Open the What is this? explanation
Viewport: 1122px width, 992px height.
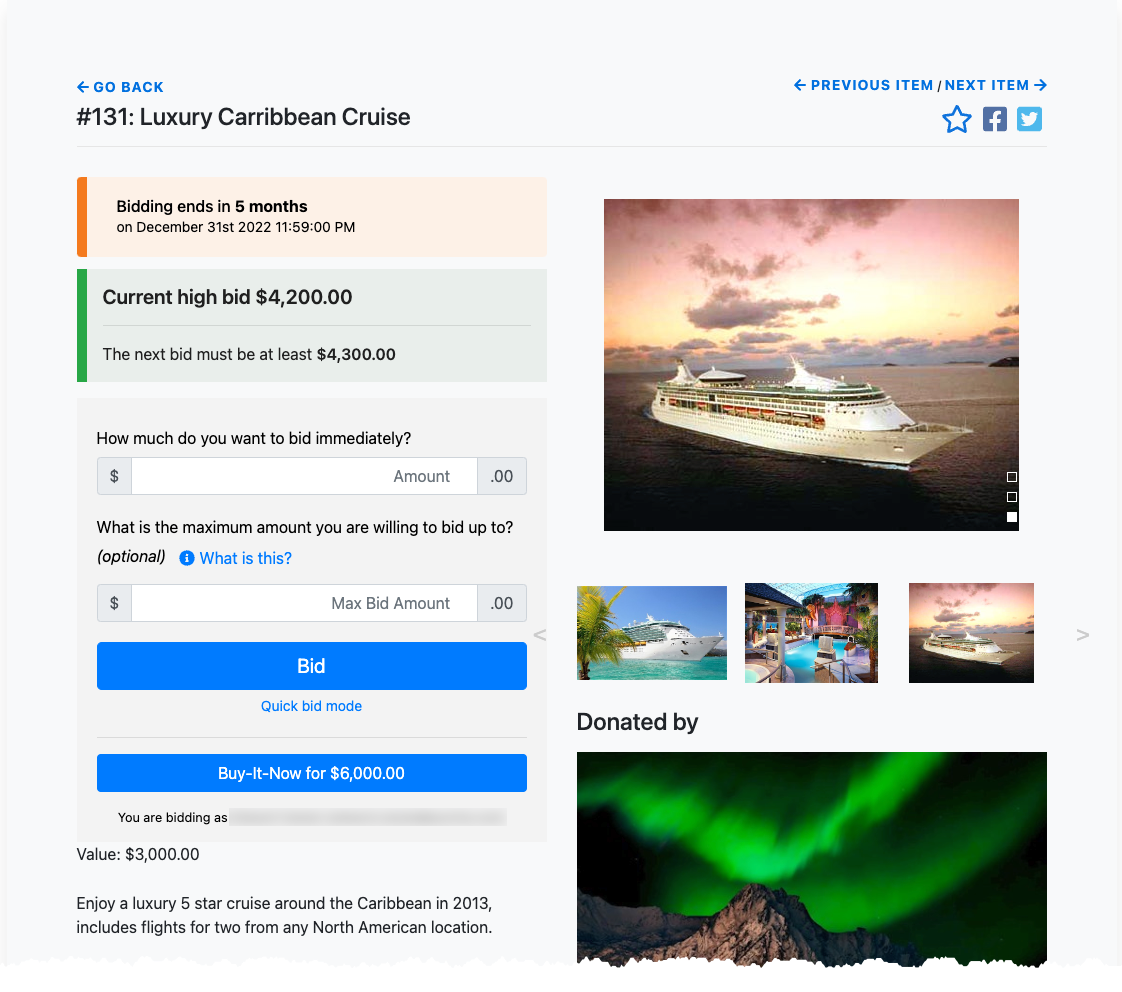245,558
